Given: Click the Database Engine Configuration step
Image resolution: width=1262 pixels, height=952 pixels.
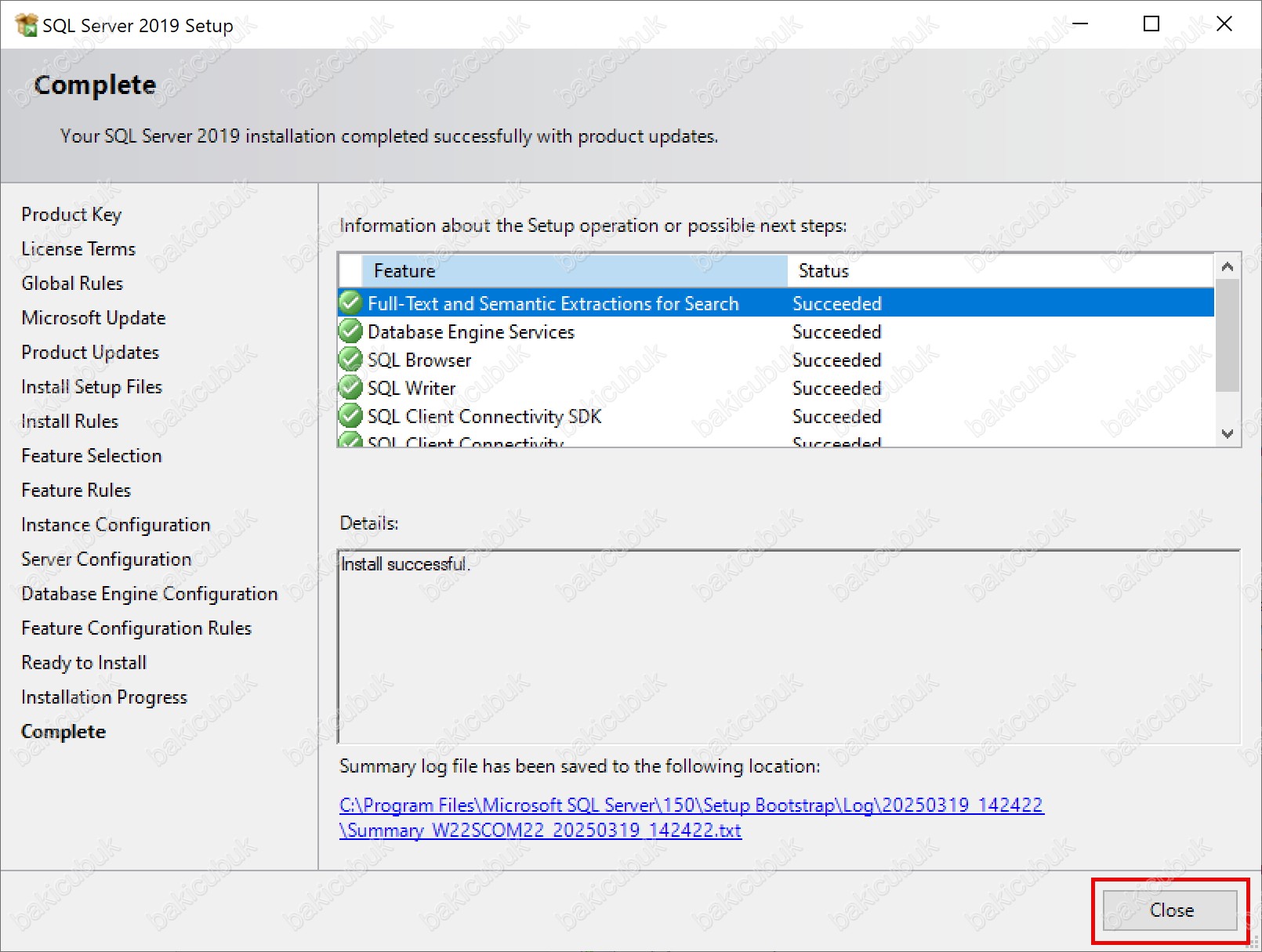Looking at the screenshot, I should pos(150,594).
